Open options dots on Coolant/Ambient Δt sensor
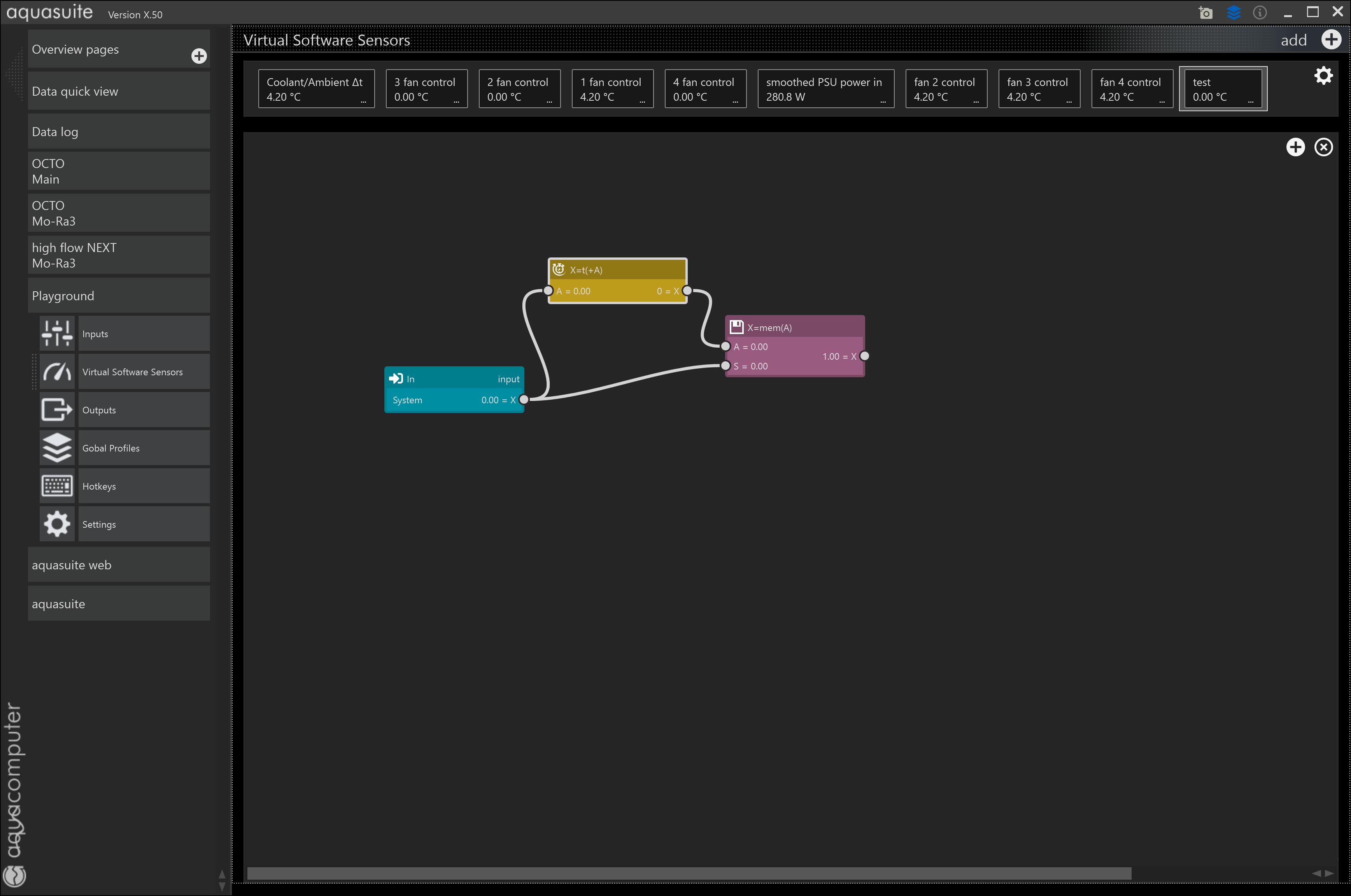Screen dimensions: 1351x896 (x=363, y=102)
